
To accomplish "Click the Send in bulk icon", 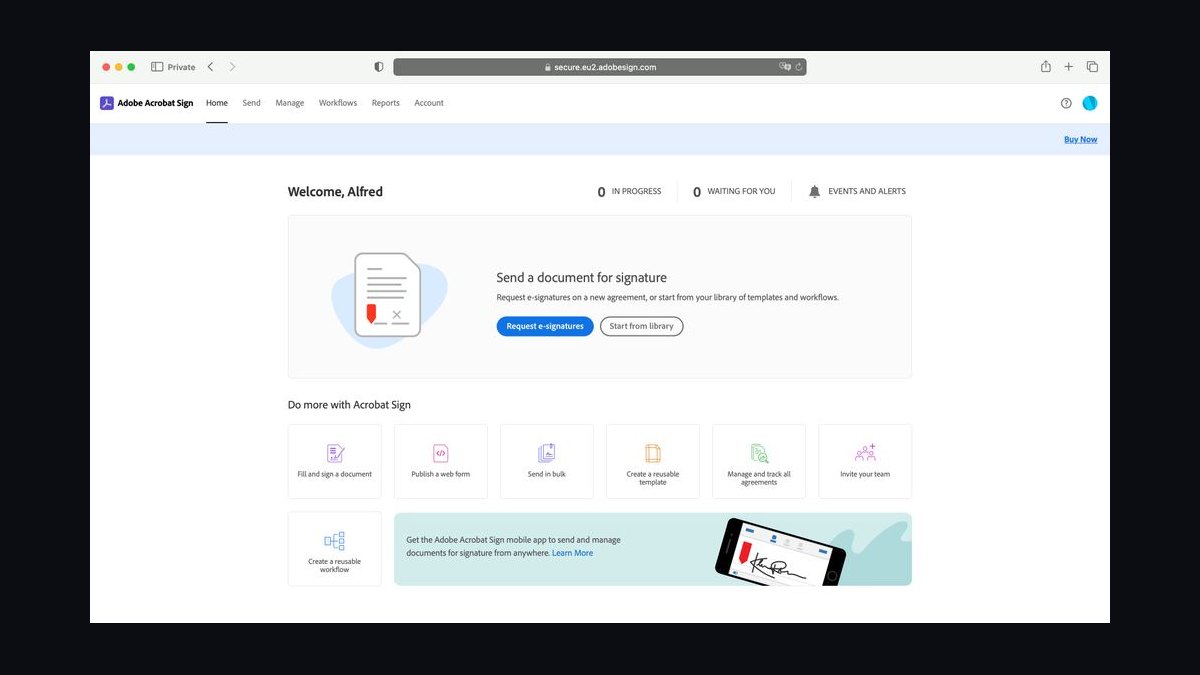I will (x=547, y=453).
